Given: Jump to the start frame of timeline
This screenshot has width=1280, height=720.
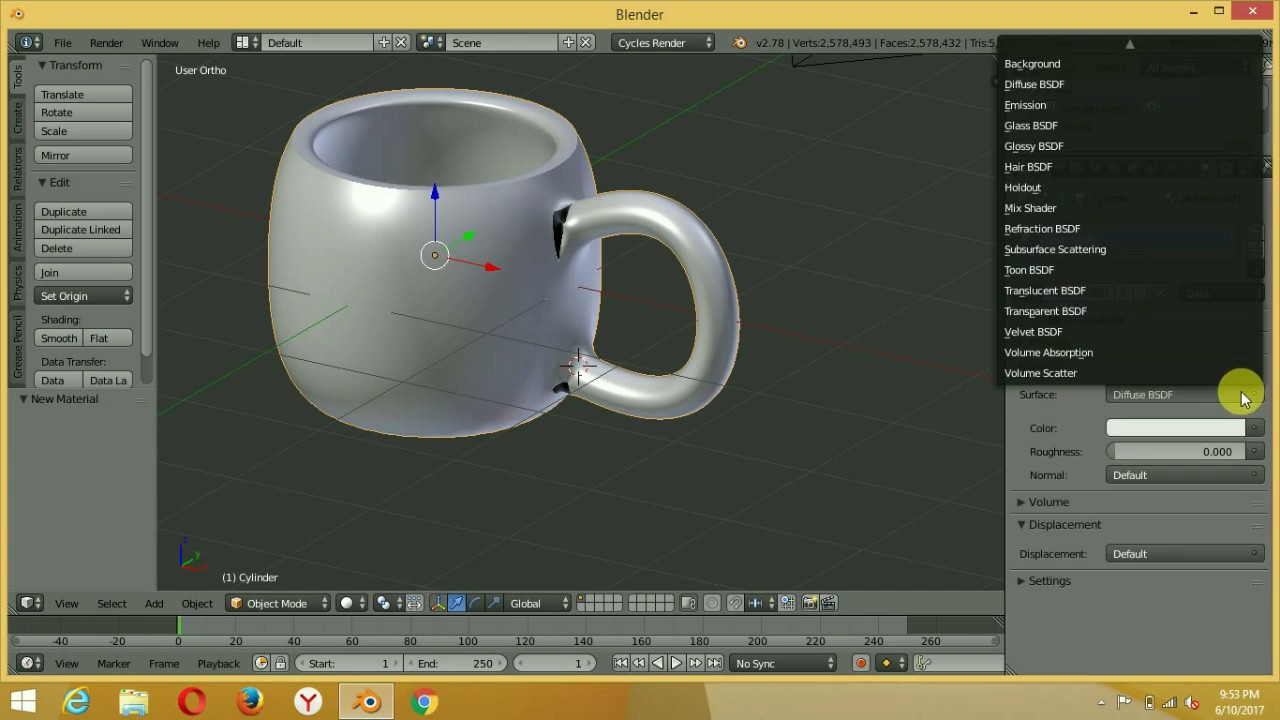Looking at the screenshot, I should 621,663.
